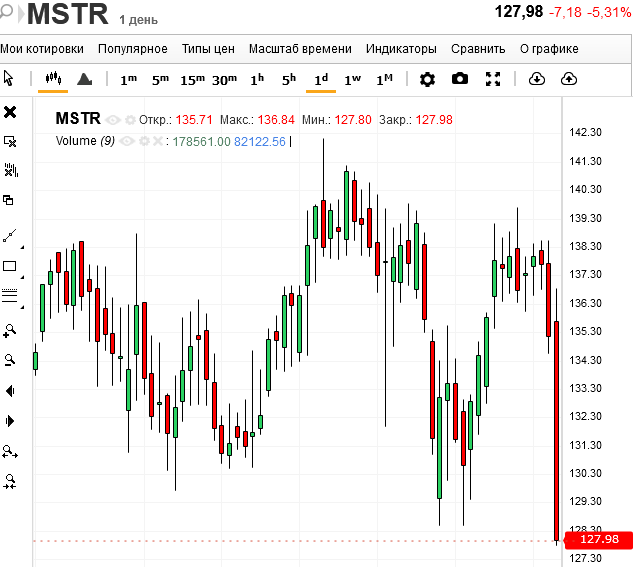Toggle MSTR series visibility eye
This screenshot has width=633, height=567.
click(x=113, y=120)
